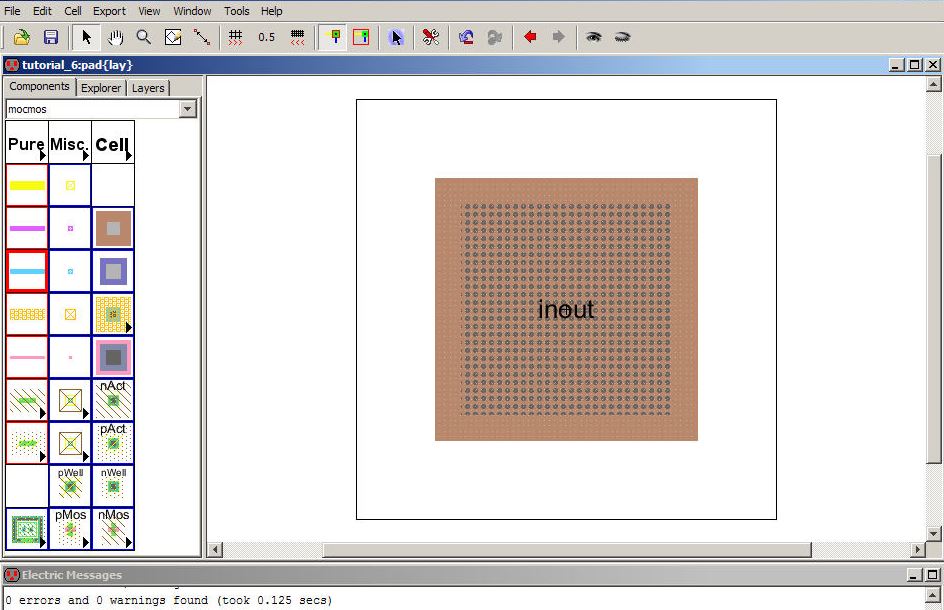Select the Measure tool in toolbar

tap(202, 37)
